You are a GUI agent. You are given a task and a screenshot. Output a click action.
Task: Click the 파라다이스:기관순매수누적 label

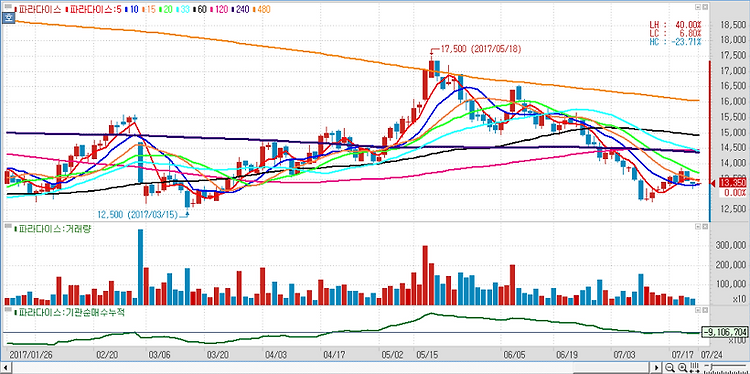(x=70, y=312)
